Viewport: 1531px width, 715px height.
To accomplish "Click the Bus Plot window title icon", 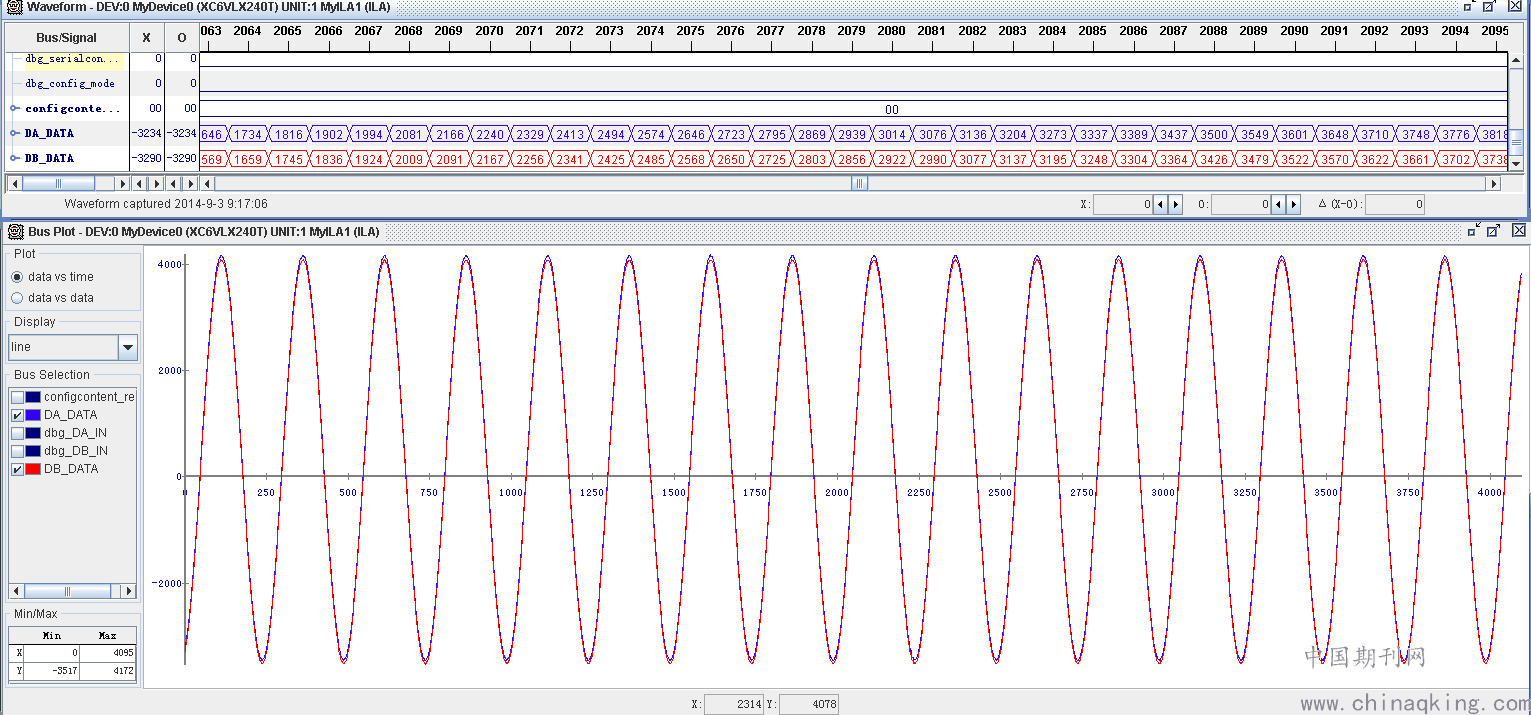I will (15, 232).
